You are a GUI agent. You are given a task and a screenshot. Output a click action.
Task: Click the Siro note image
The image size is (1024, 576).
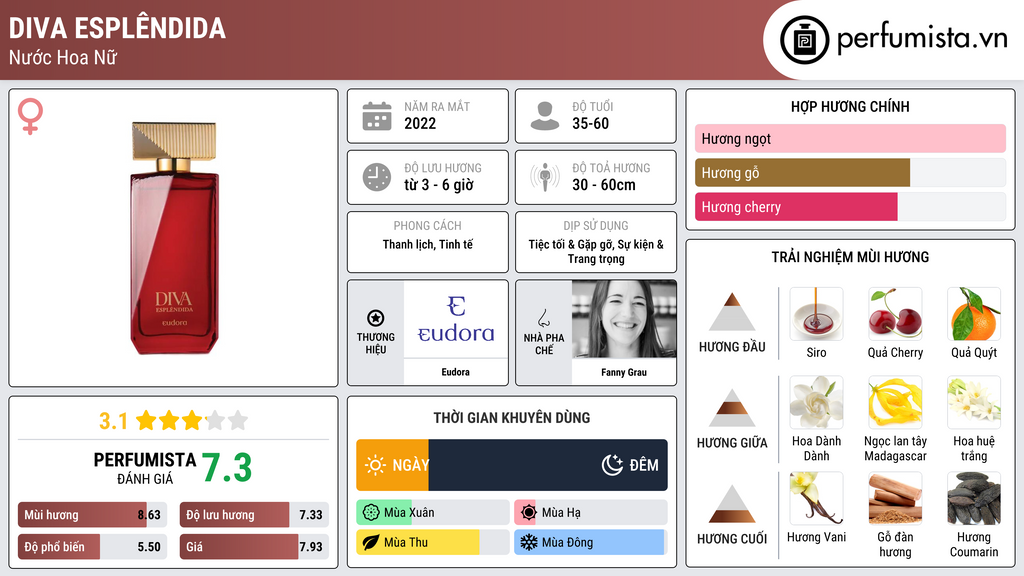tap(816, 314)
